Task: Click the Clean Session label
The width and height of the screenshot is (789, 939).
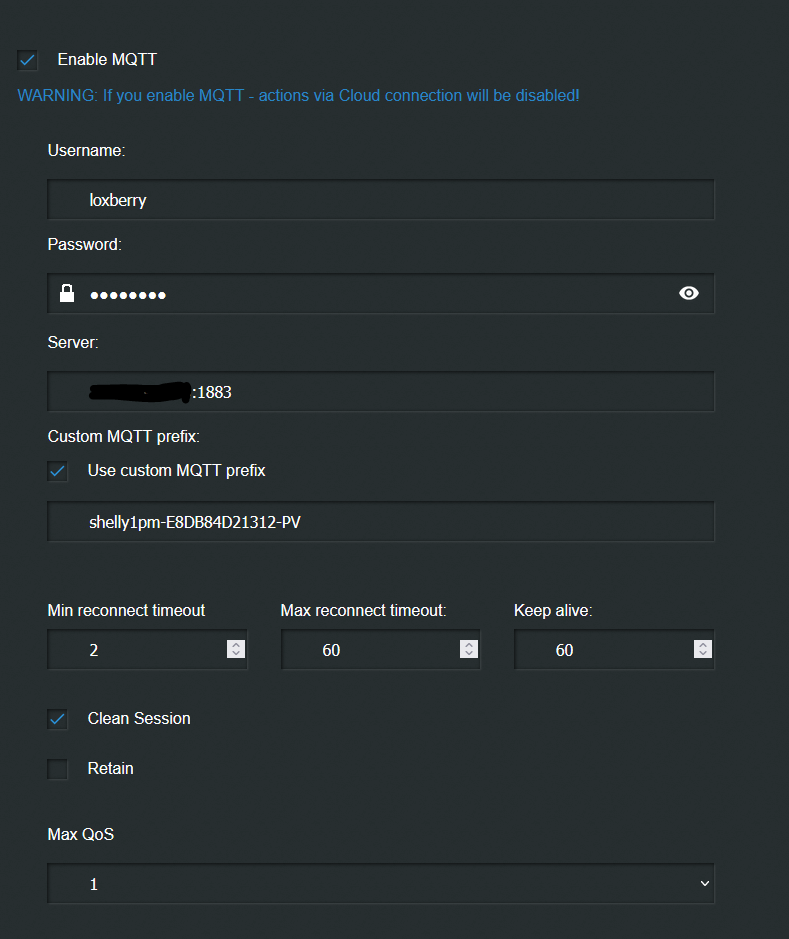Action: coord(139,718)
